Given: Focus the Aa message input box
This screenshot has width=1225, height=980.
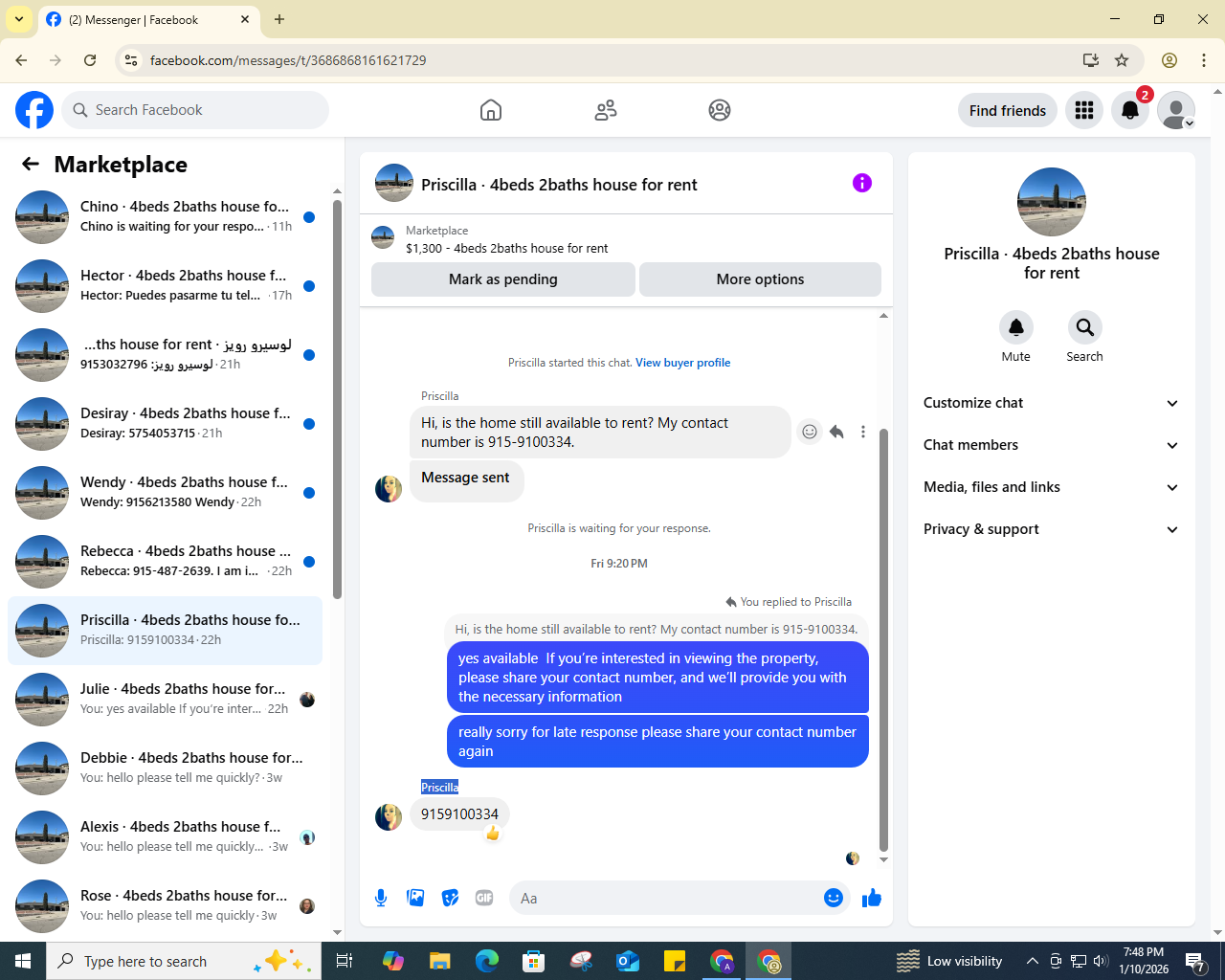Looking at the screenshot, I should tap(667, 898).
